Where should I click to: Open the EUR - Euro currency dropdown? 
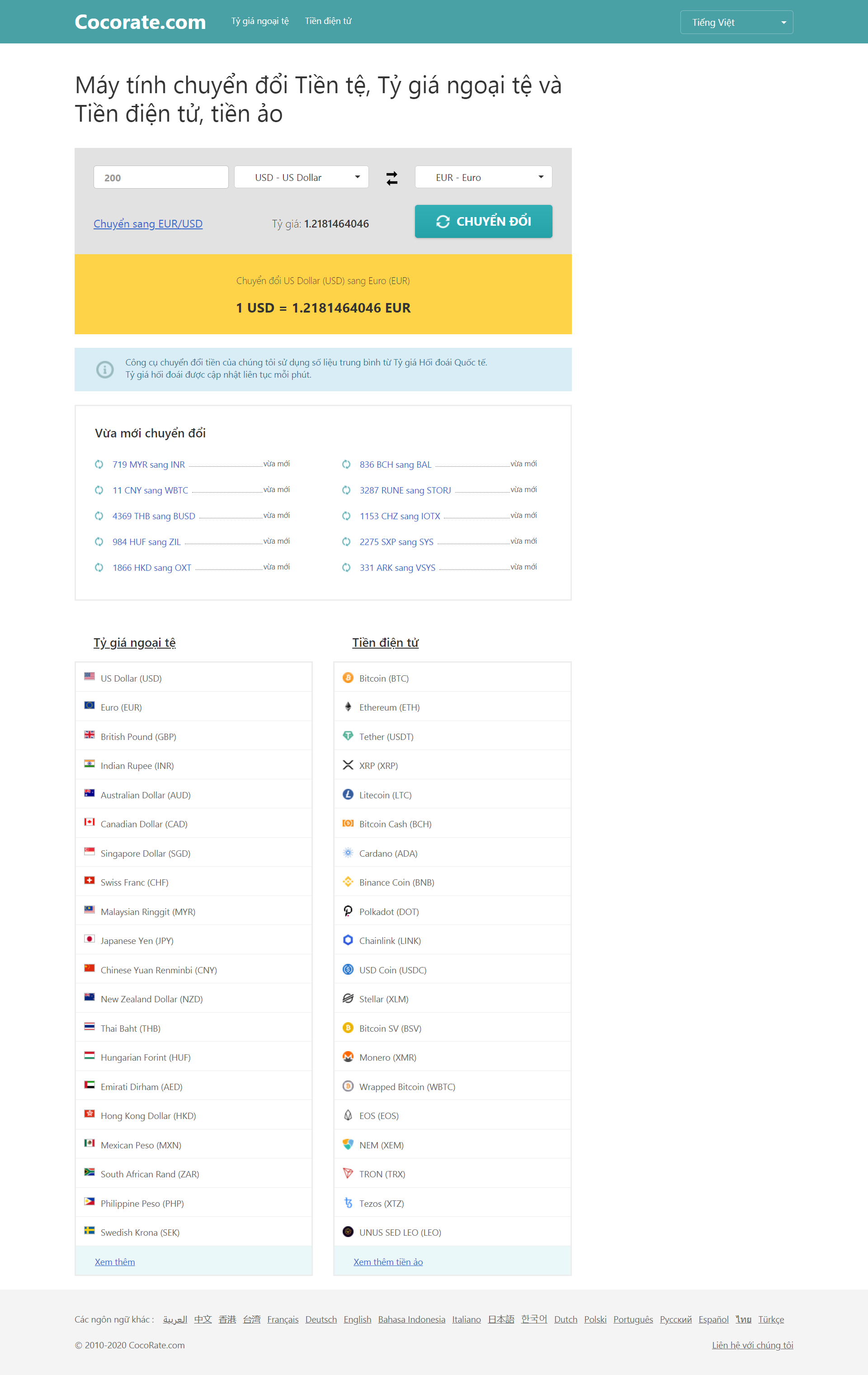[x=483, y=178]
